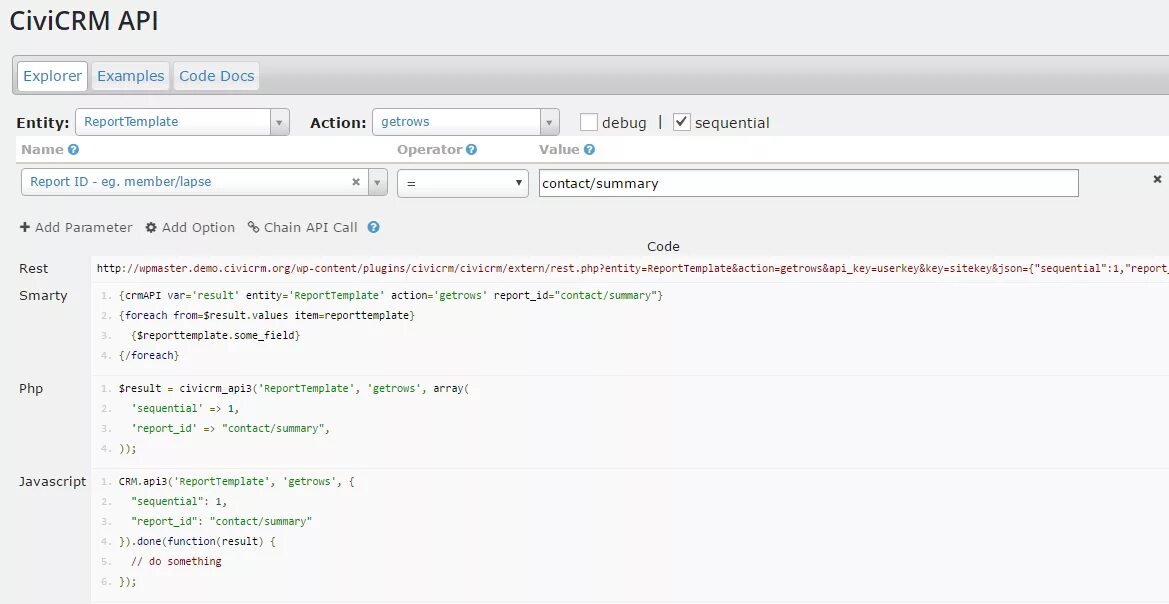Open help icon next to Operator column
1169x604 pixels.
(x=471, y=149)
